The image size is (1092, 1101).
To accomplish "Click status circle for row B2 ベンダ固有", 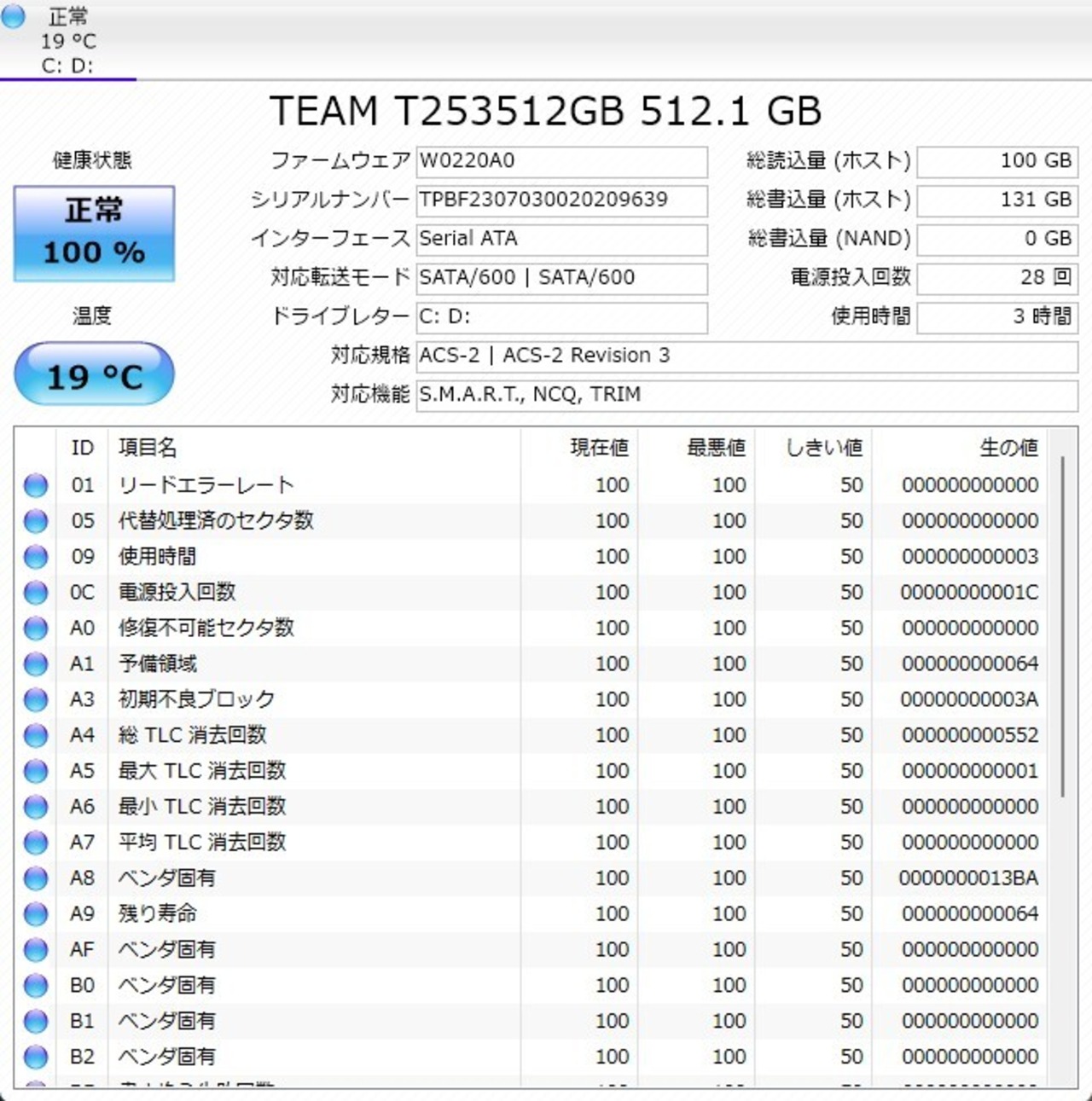I will click(36, 1058).
